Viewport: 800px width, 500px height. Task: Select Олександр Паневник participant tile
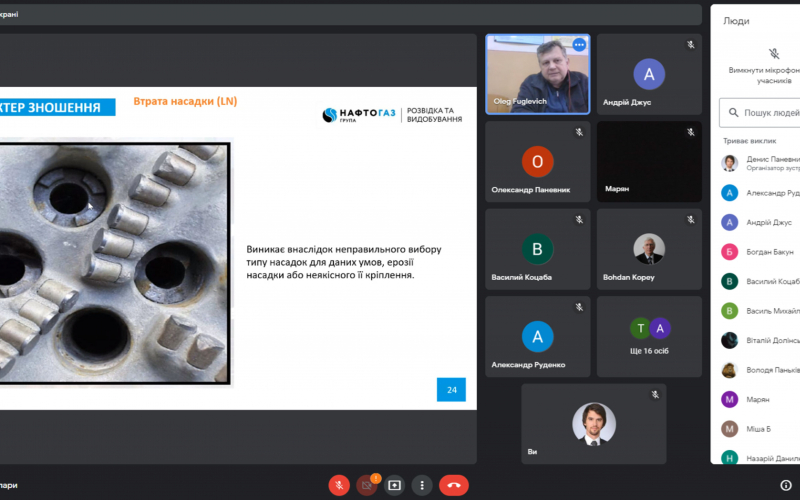pyautogui.click(x=538, y=162)
